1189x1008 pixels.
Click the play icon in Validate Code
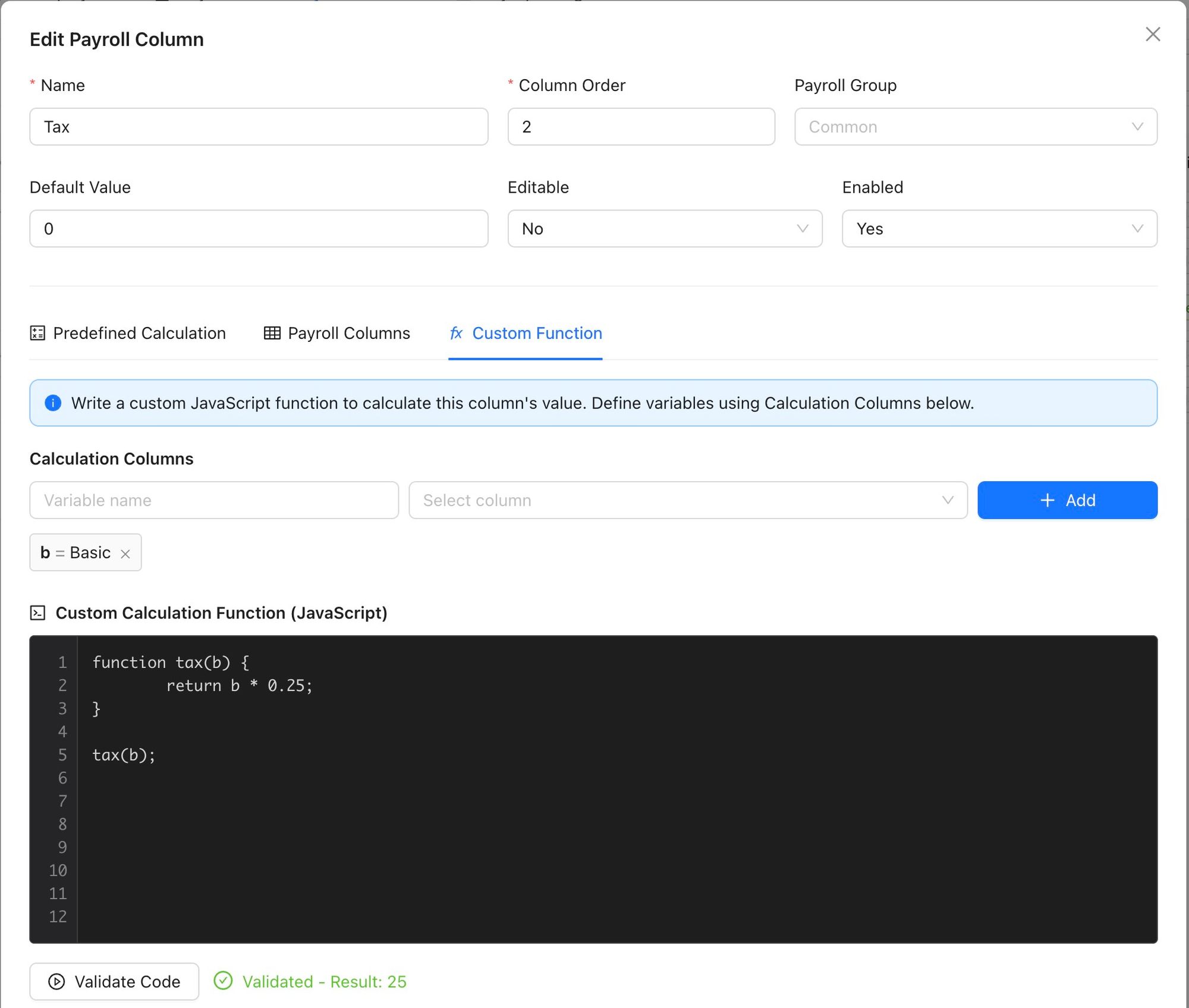pos(56,981)
